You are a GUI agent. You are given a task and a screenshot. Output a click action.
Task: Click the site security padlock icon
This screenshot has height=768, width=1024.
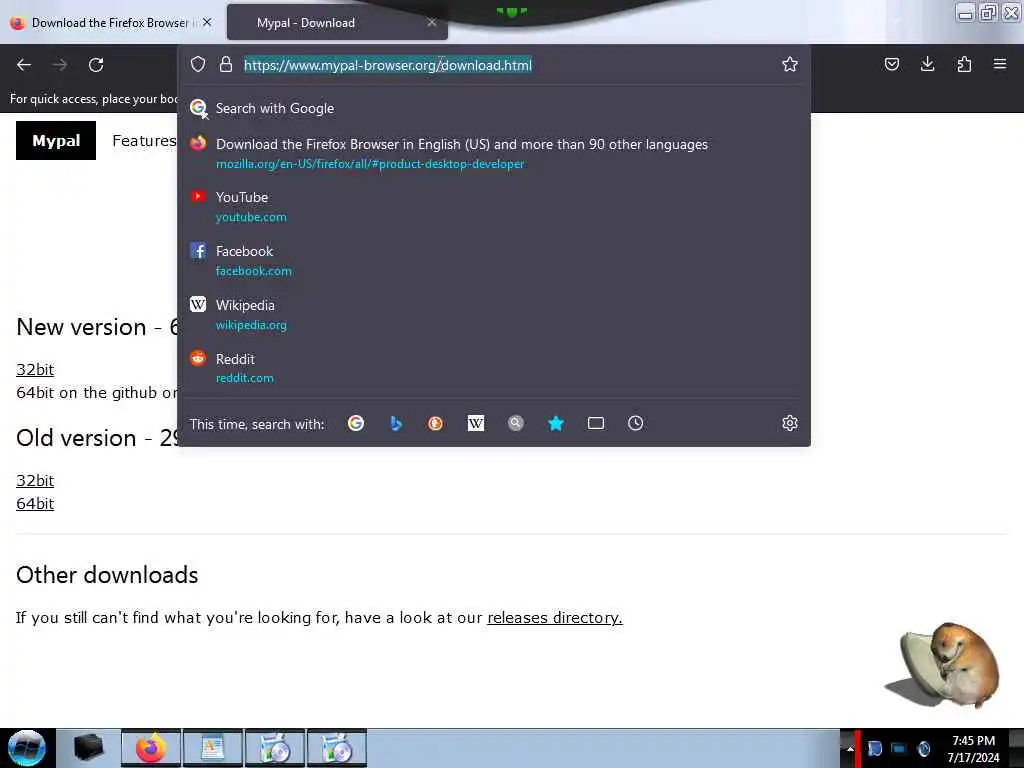tap(226, 64)
